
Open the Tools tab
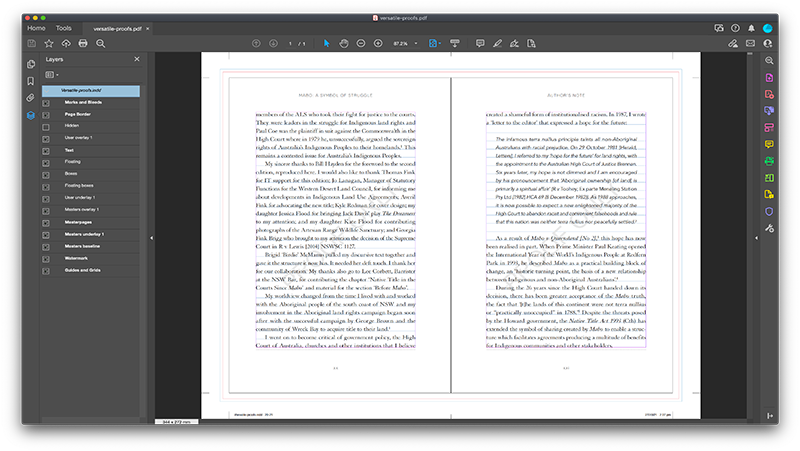click(63, 28)
